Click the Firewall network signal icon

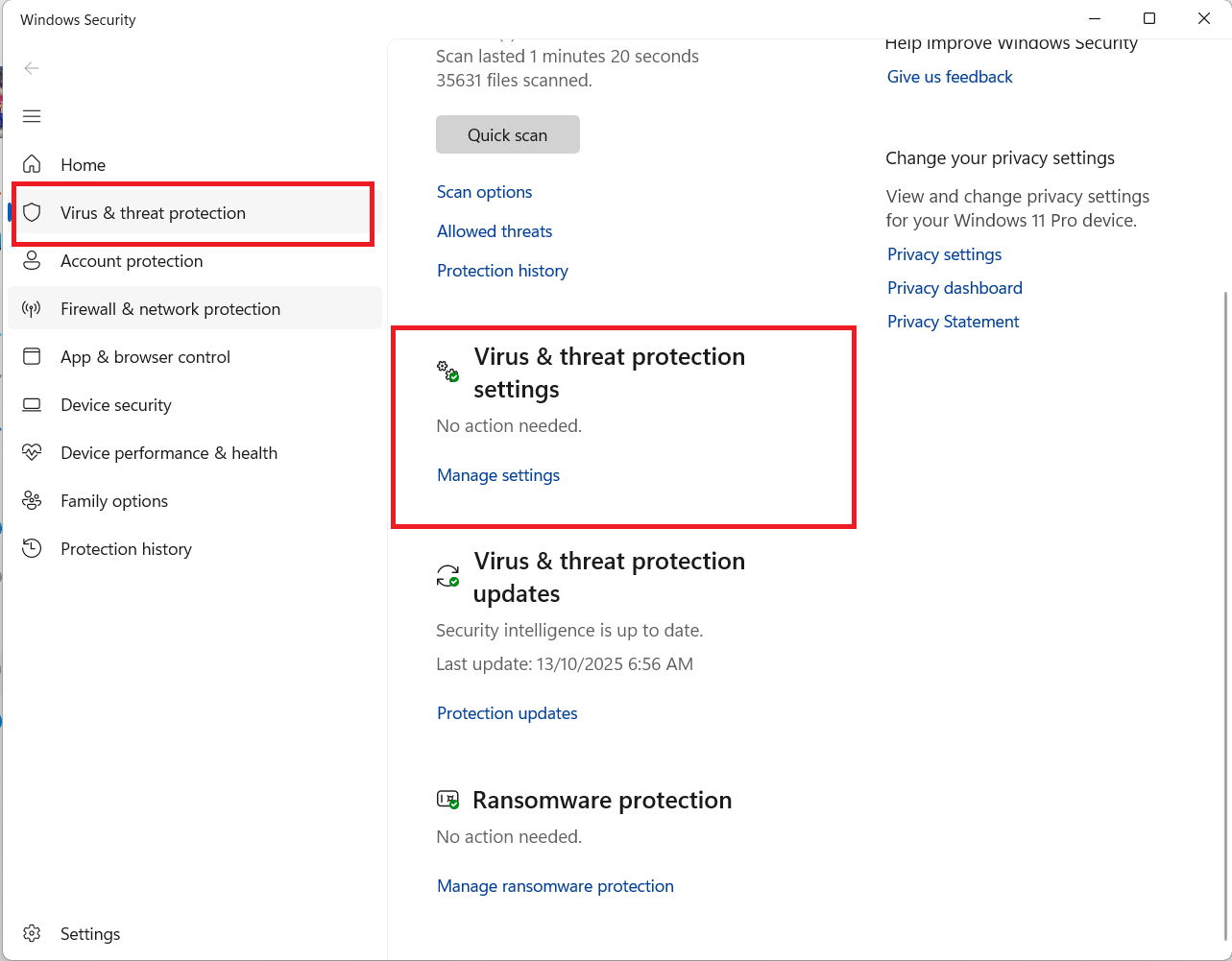click(32, 309)
